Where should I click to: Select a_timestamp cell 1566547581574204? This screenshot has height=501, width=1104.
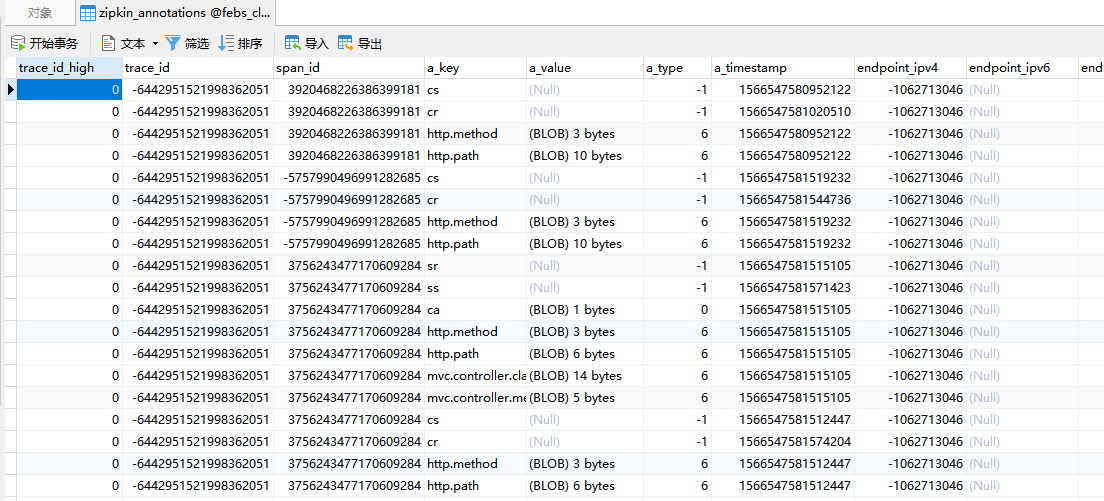[x=782, y=442]
